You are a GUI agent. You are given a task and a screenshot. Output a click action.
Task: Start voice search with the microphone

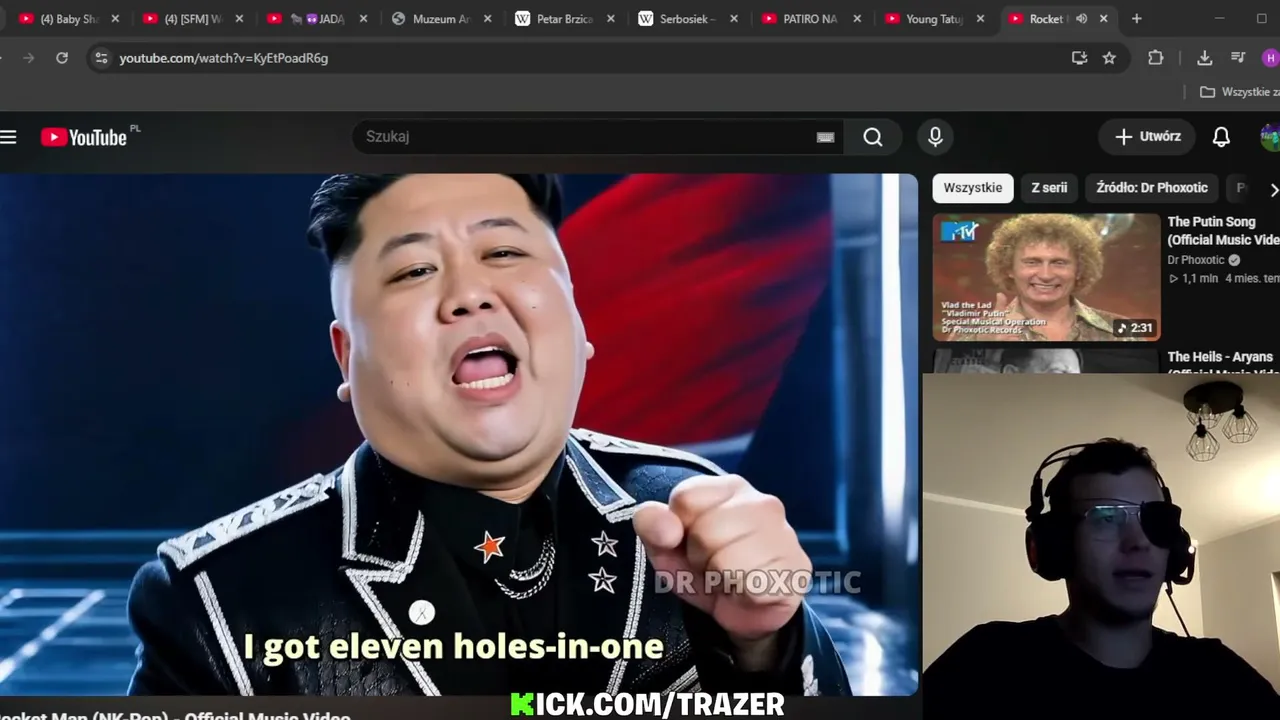coord(935,137)
